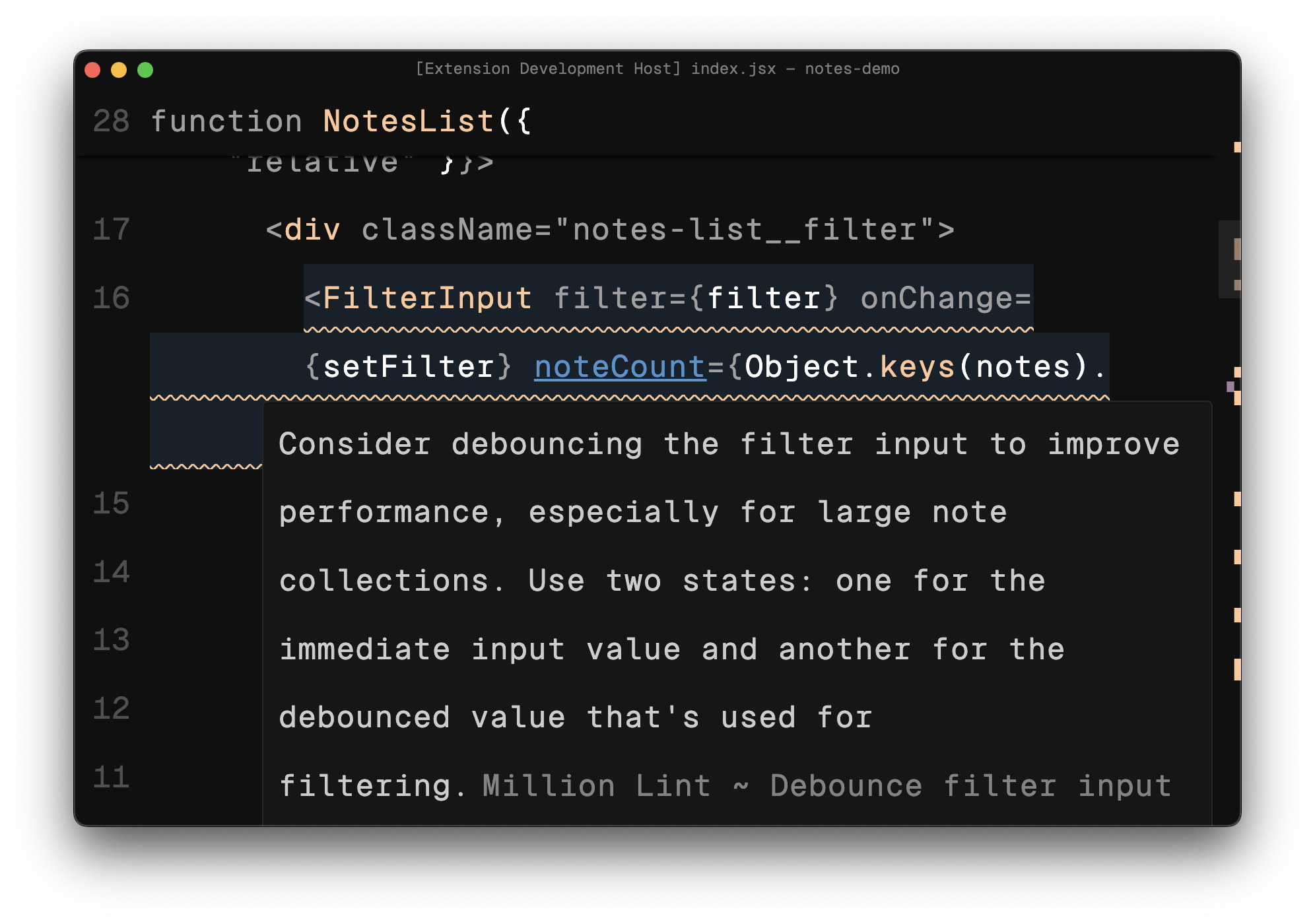The height and width of the screenshot is (924, 1315).
Task: Click the onChange attribute of FilterInput
Action: click(937, 298)
